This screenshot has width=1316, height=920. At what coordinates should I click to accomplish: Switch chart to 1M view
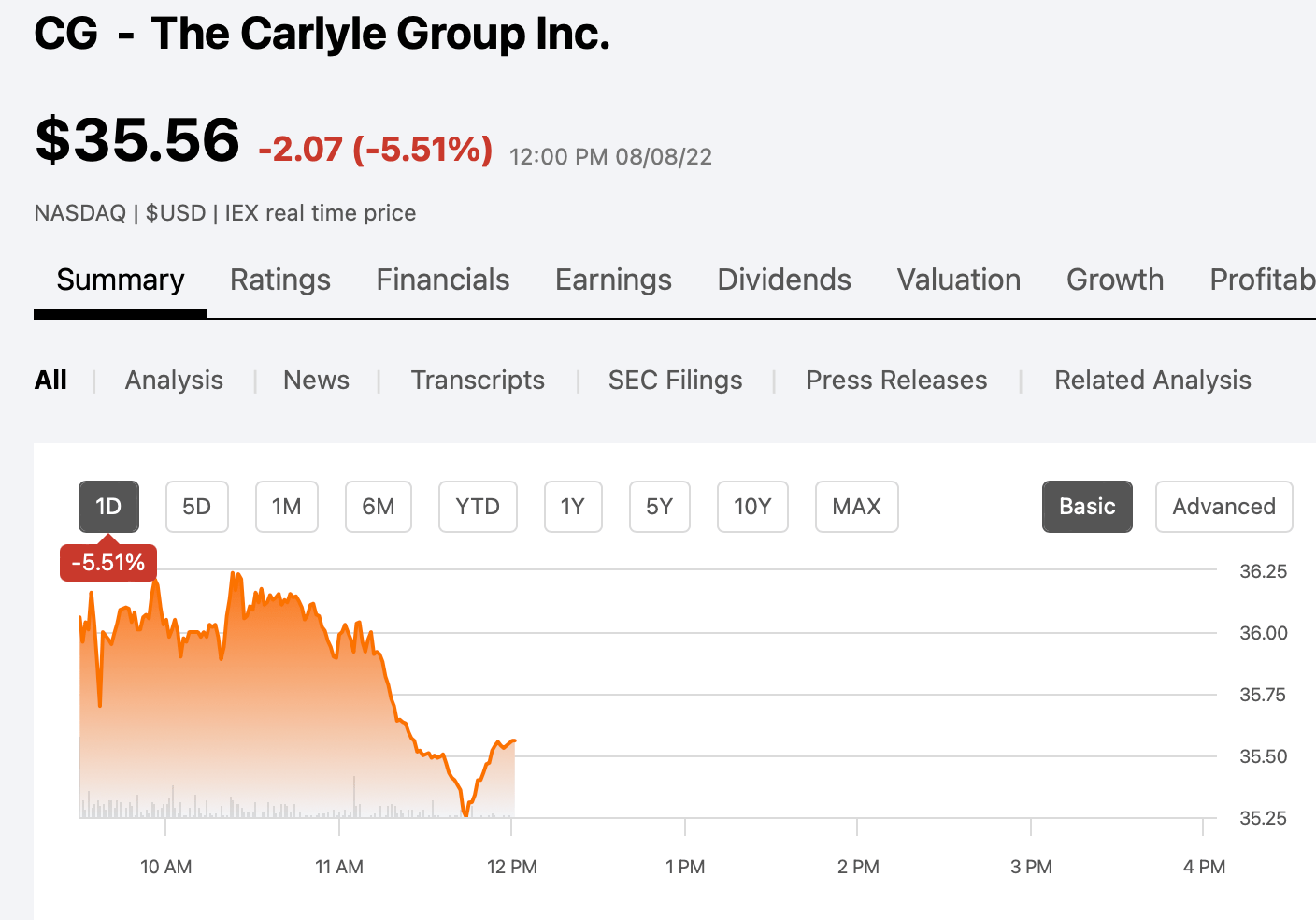click(286, 506)
